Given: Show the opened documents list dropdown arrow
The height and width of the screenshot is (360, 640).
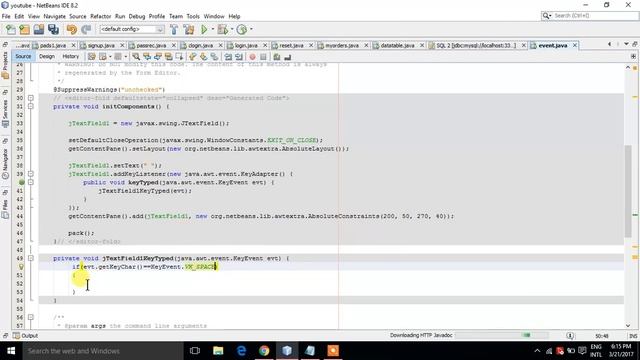Looking at the screenshot, I should pos(626,44).
